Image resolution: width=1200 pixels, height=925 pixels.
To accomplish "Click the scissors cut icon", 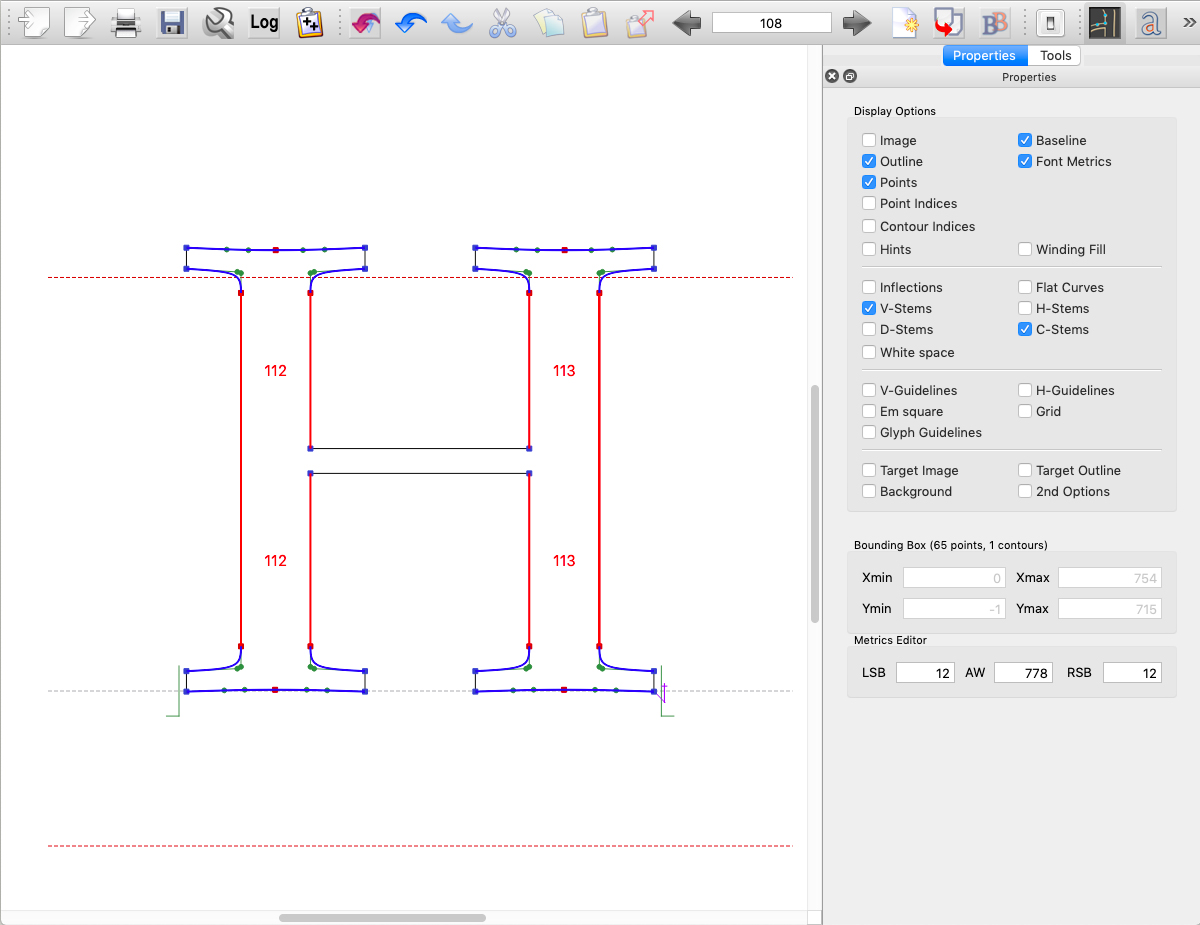I will [x=503, y=22].
